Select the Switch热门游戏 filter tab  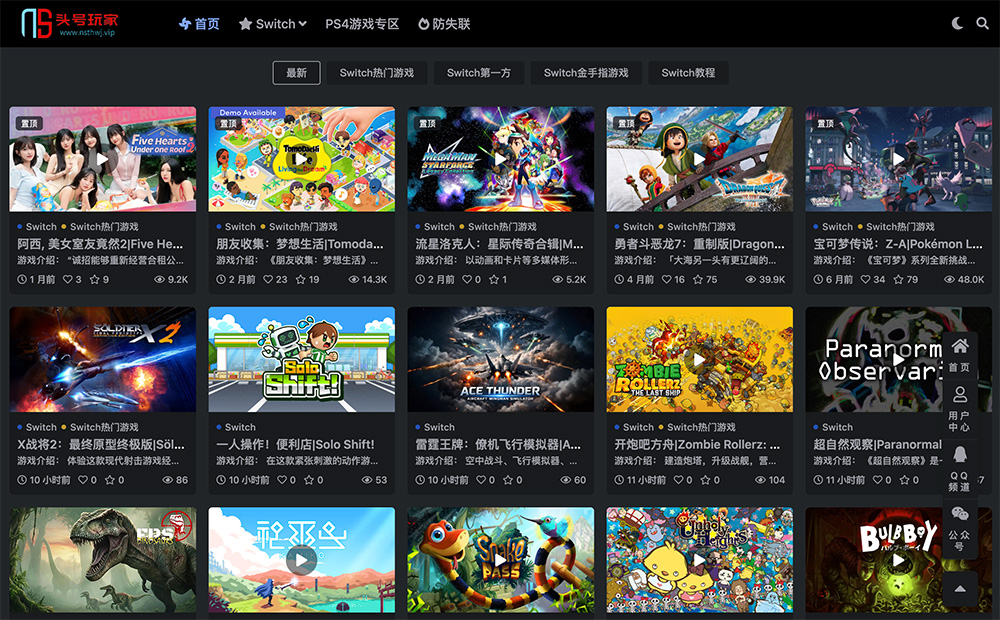[377, 73]
